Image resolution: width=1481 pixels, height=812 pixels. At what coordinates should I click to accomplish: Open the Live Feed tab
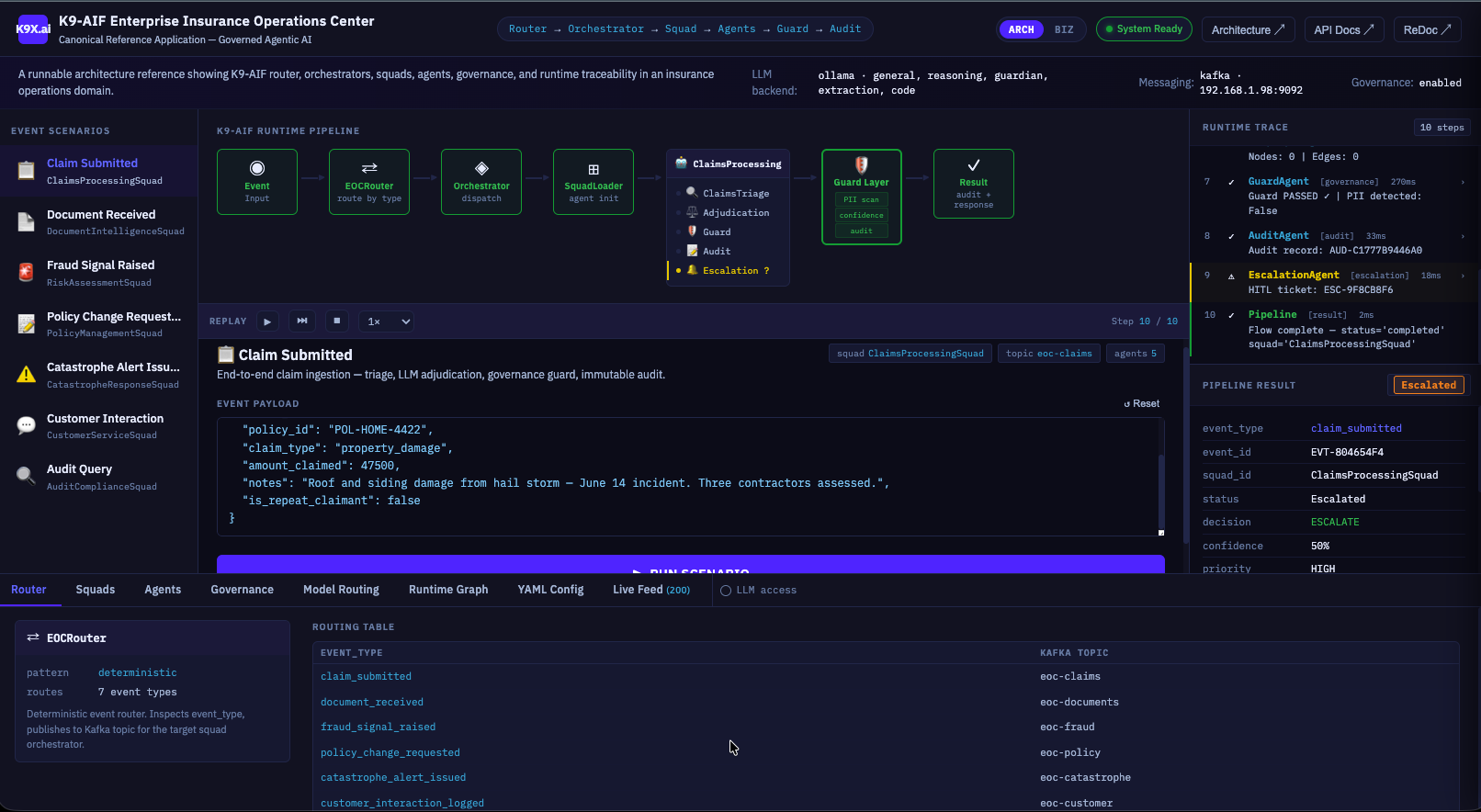pos(651,590)
